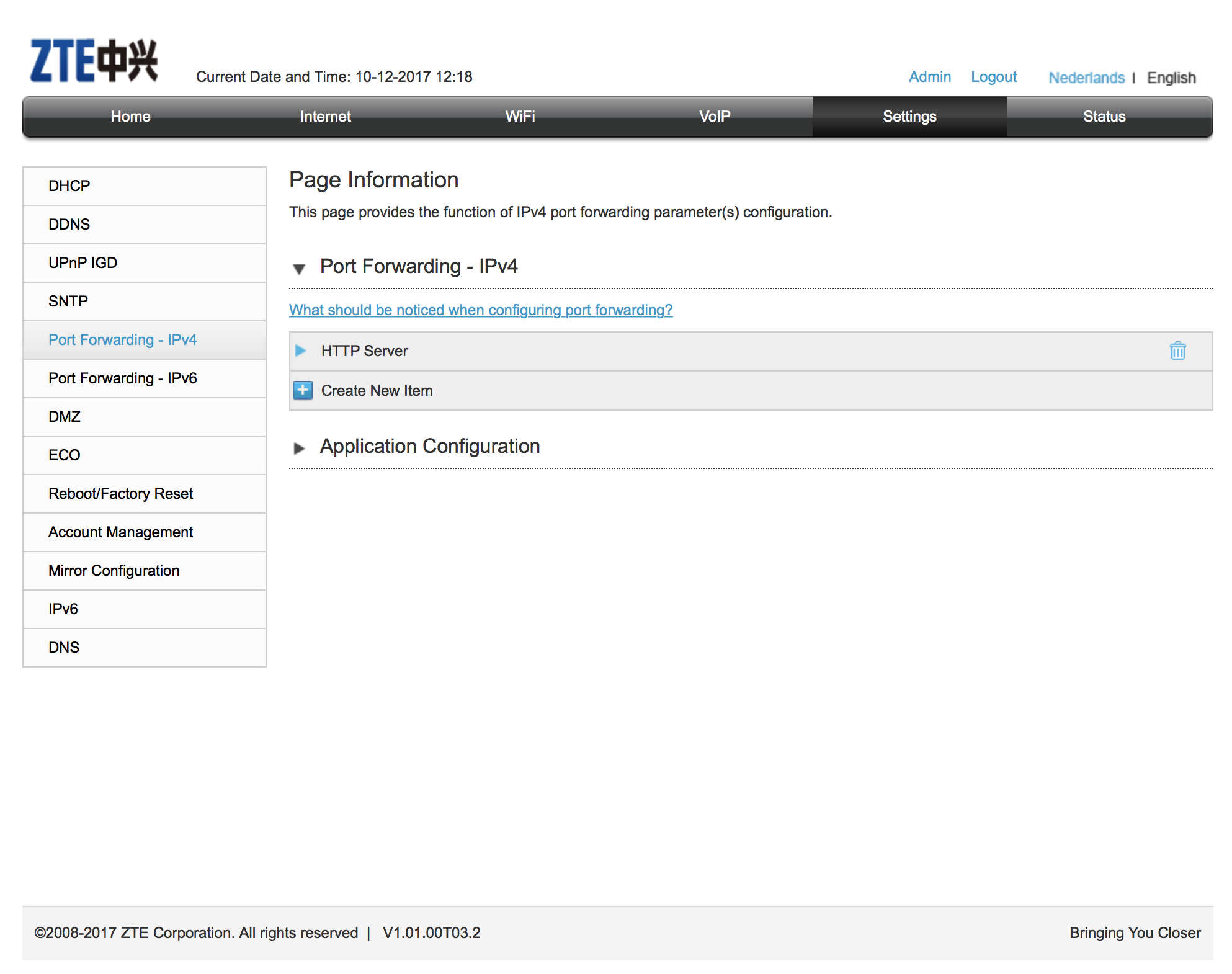Viewport: 1232px width, 974px height.
Task: Open Port Forwarding - IPv6 settings
Action: [x=123, y=378]
